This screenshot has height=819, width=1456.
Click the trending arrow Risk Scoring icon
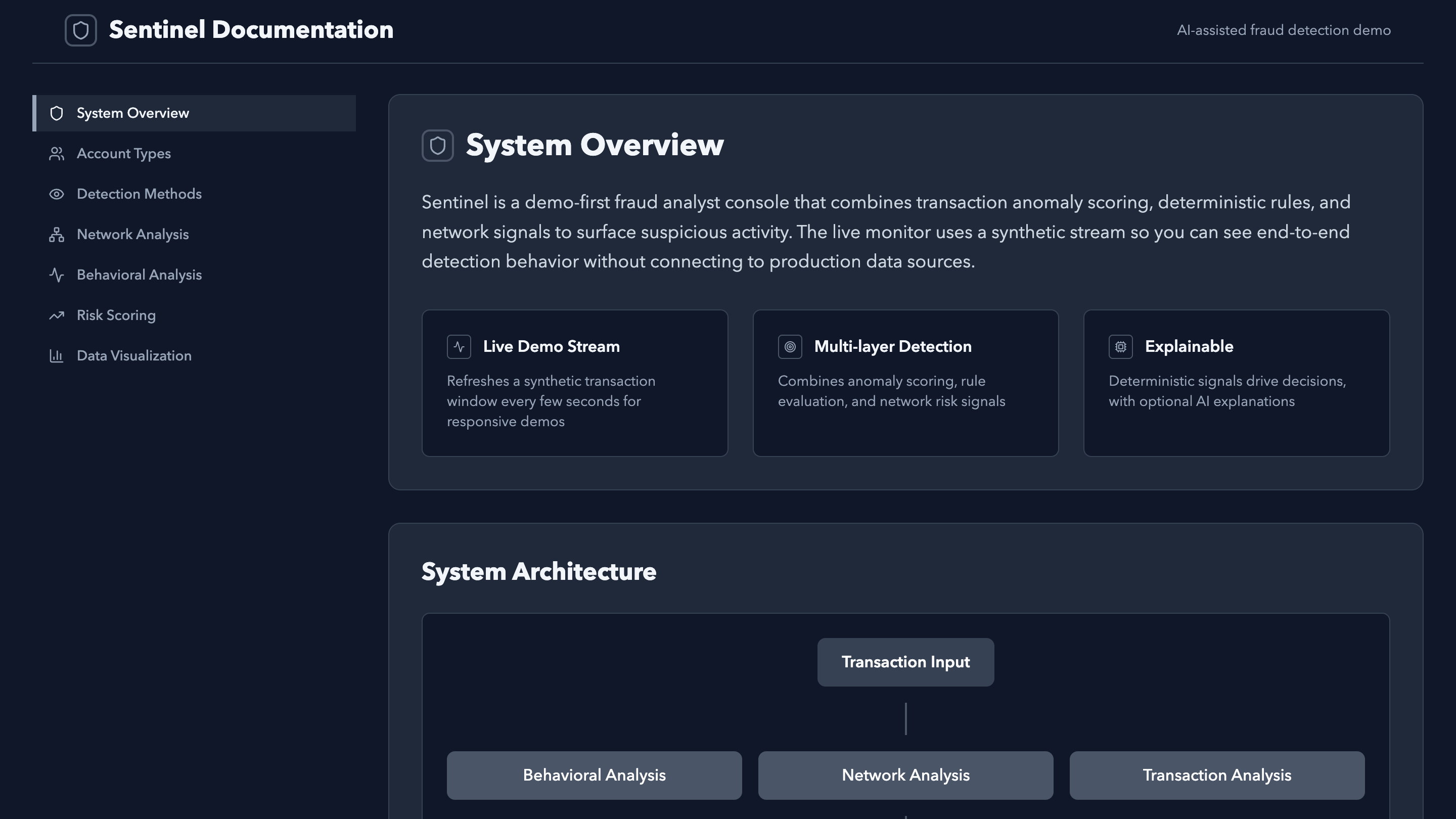57,315
